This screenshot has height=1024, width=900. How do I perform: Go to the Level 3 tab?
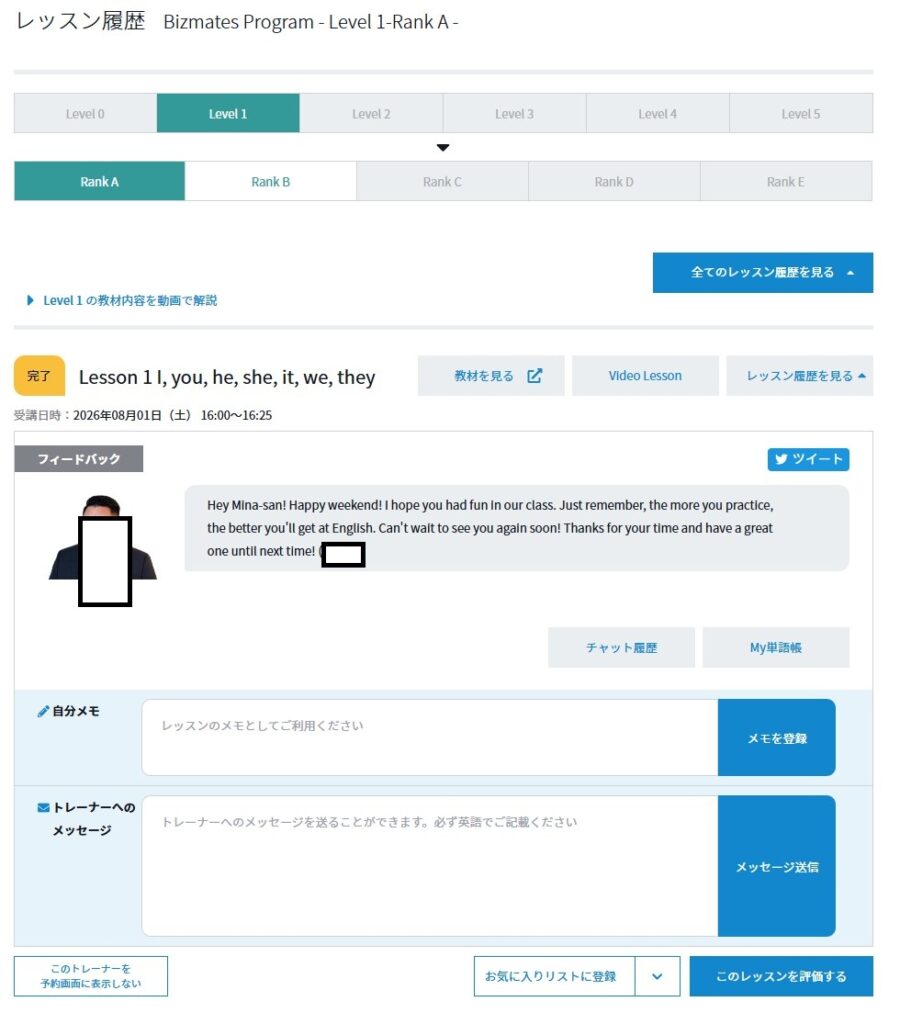[514, 114]
